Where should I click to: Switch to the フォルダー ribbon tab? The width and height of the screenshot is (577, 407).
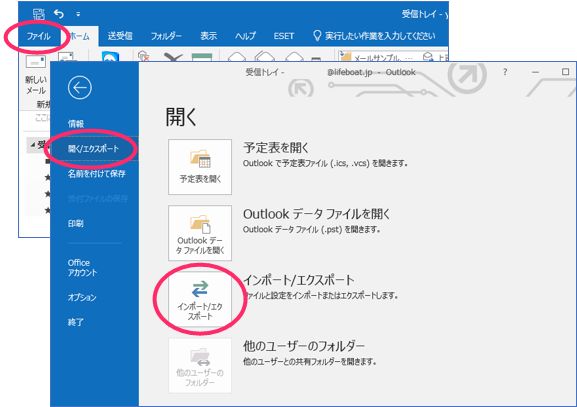(x=166, y=36)
